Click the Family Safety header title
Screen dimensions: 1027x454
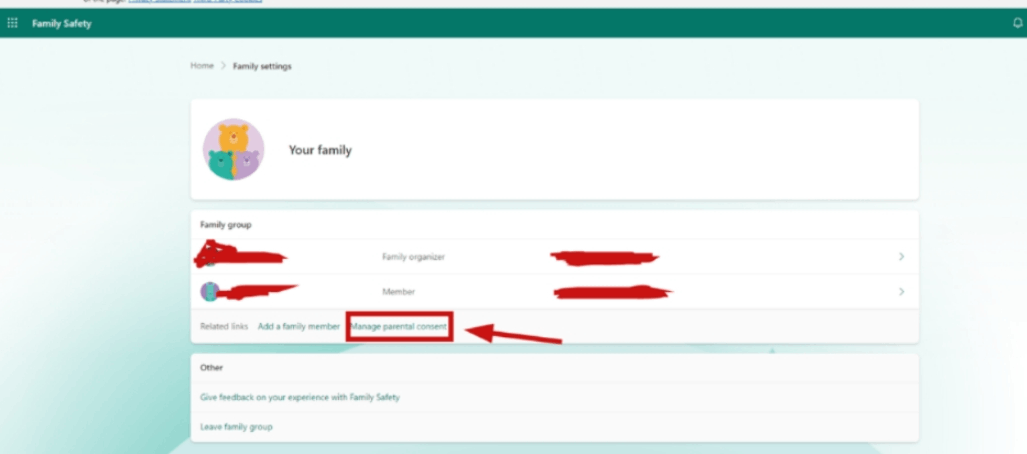62,24
